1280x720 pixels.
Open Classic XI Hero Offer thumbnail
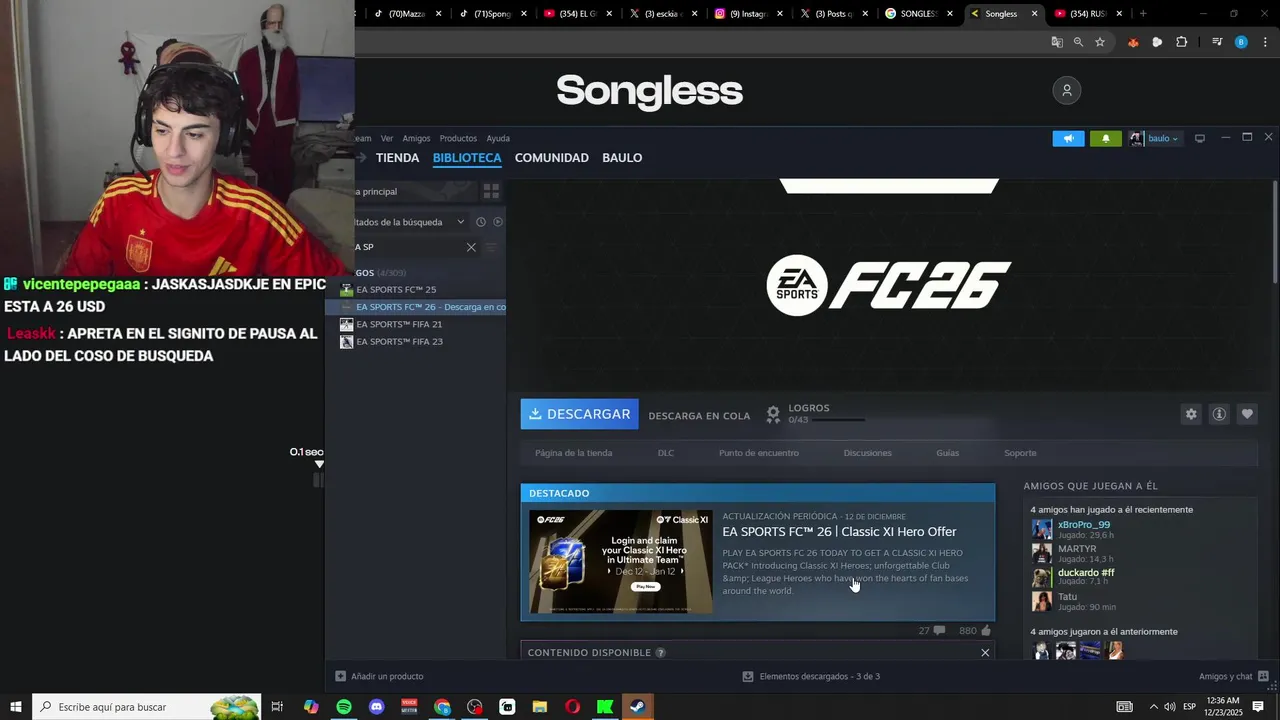pyautogui.click(x=621, y=562)
